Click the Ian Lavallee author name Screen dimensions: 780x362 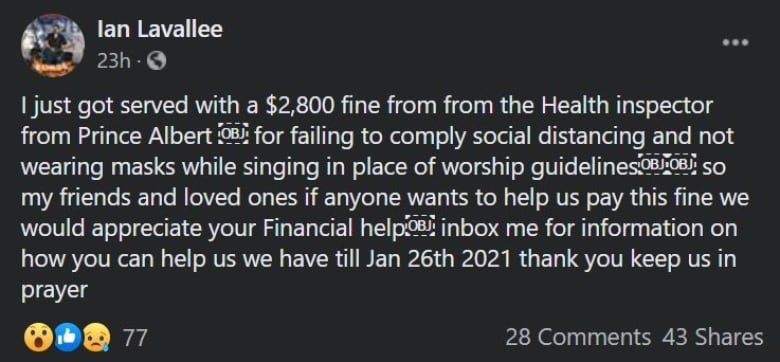(160, 30)
